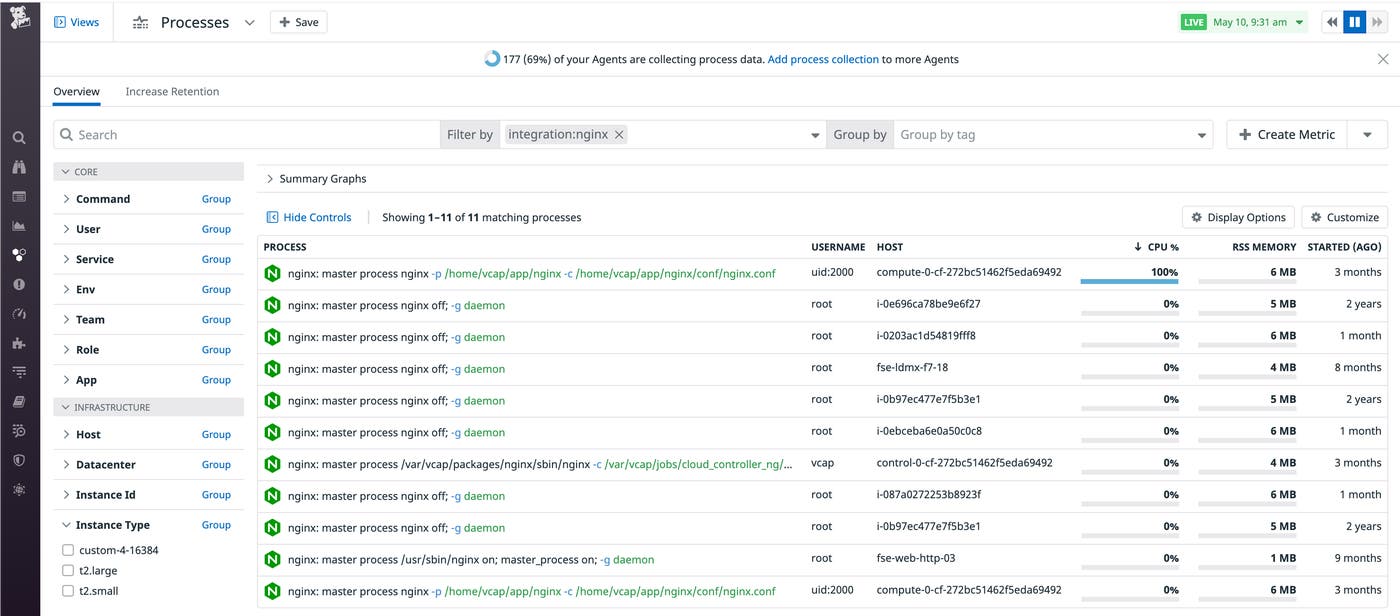Select the Overview tab

76,91
